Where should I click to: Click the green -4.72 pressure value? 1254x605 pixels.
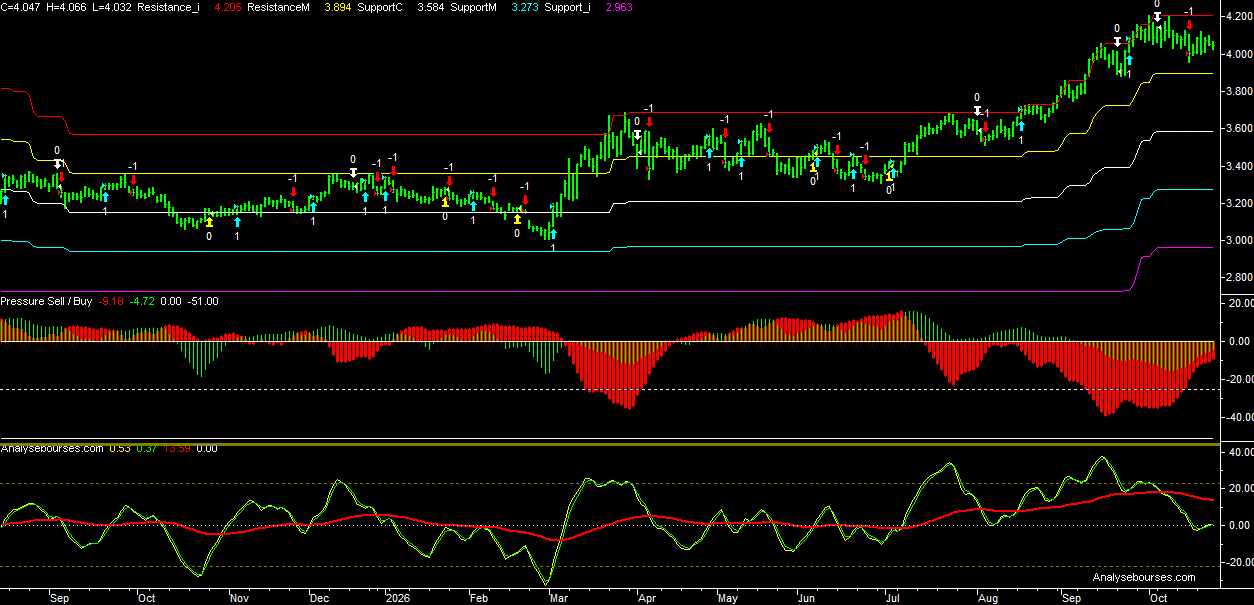[142, 301]
